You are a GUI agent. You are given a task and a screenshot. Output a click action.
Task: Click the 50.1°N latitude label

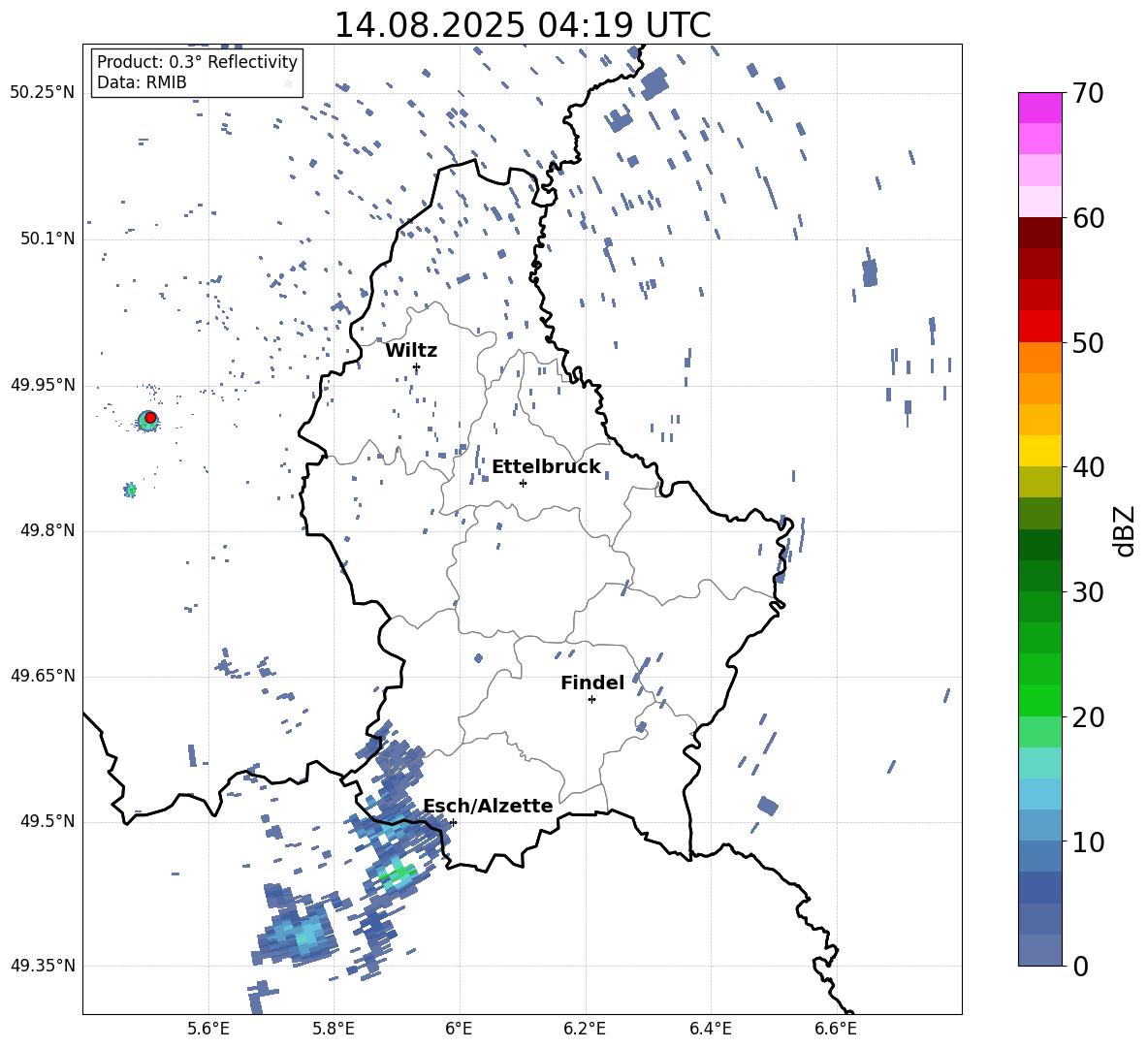[x=47, y=239]
